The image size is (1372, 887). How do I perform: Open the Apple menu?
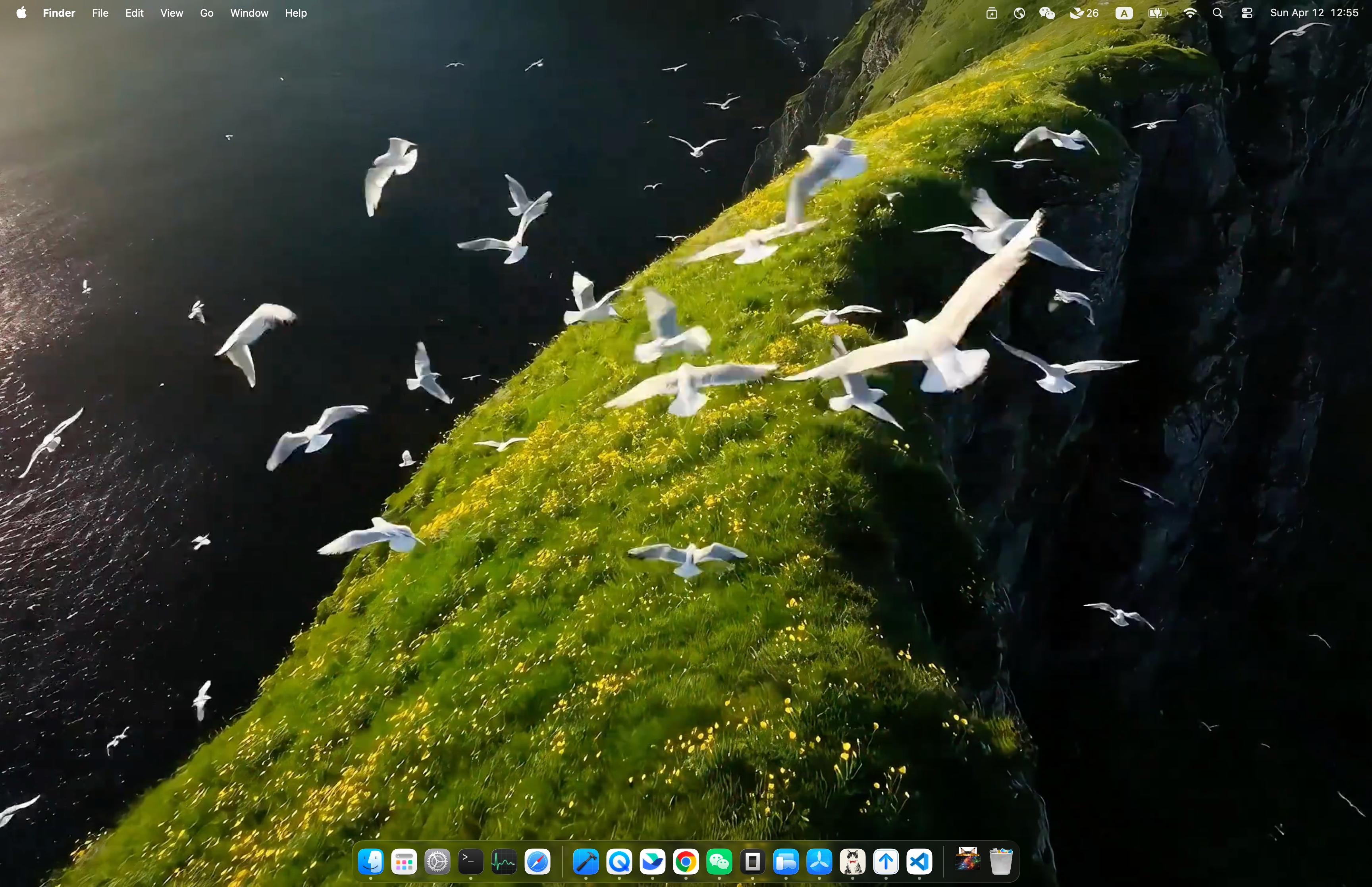point(21,13)
